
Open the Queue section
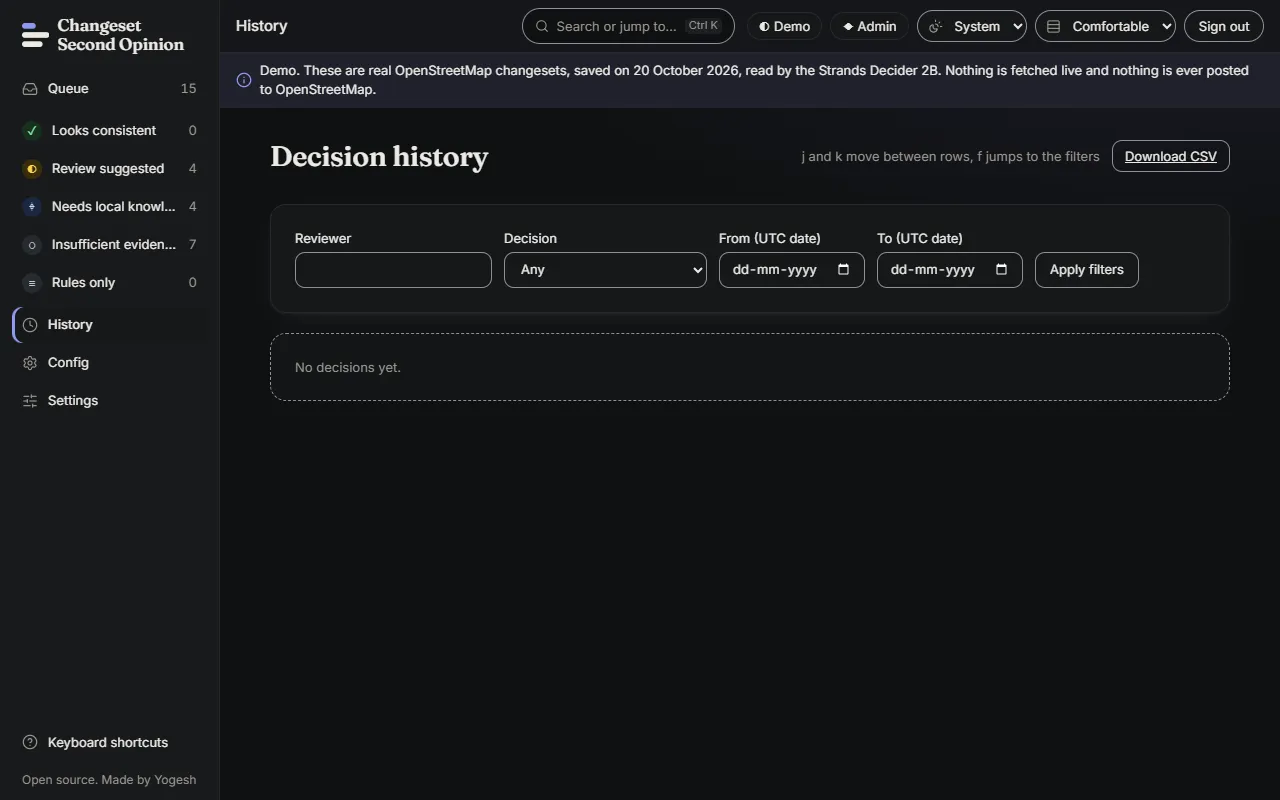click(x=109, y=89)
